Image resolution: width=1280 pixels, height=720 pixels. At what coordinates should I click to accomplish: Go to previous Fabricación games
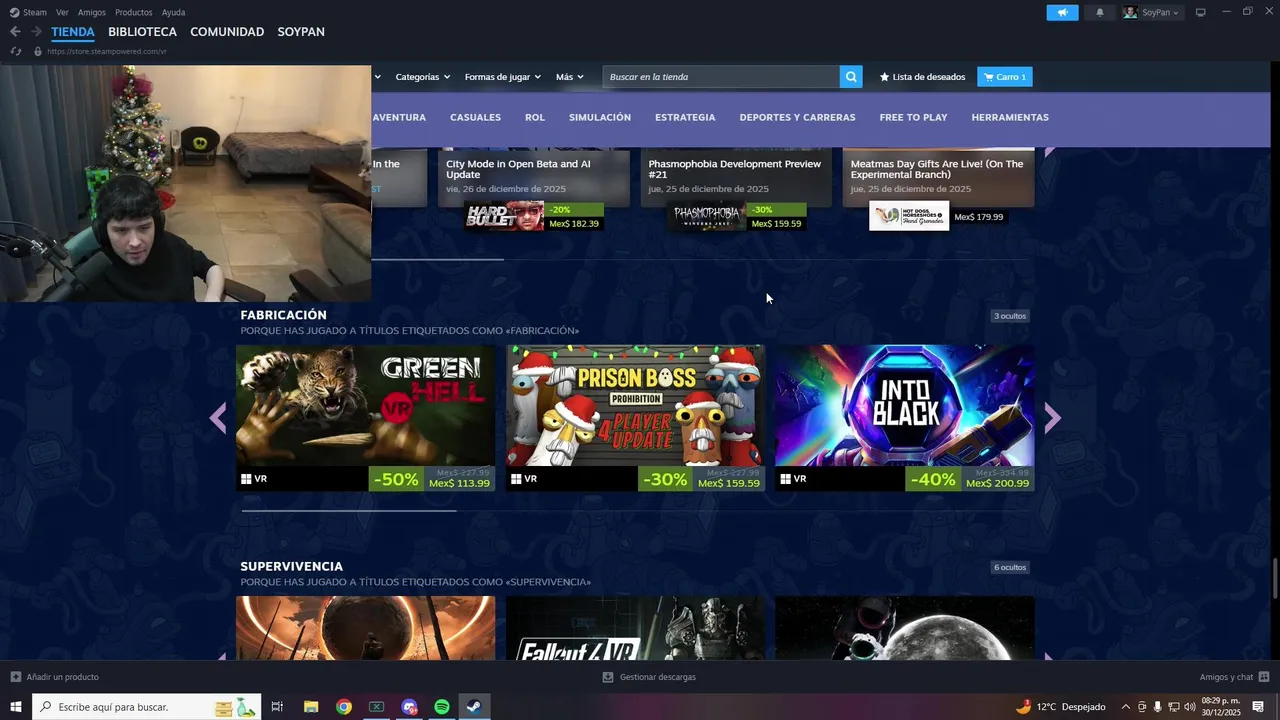pyautogui.click(x=218, y=418)
